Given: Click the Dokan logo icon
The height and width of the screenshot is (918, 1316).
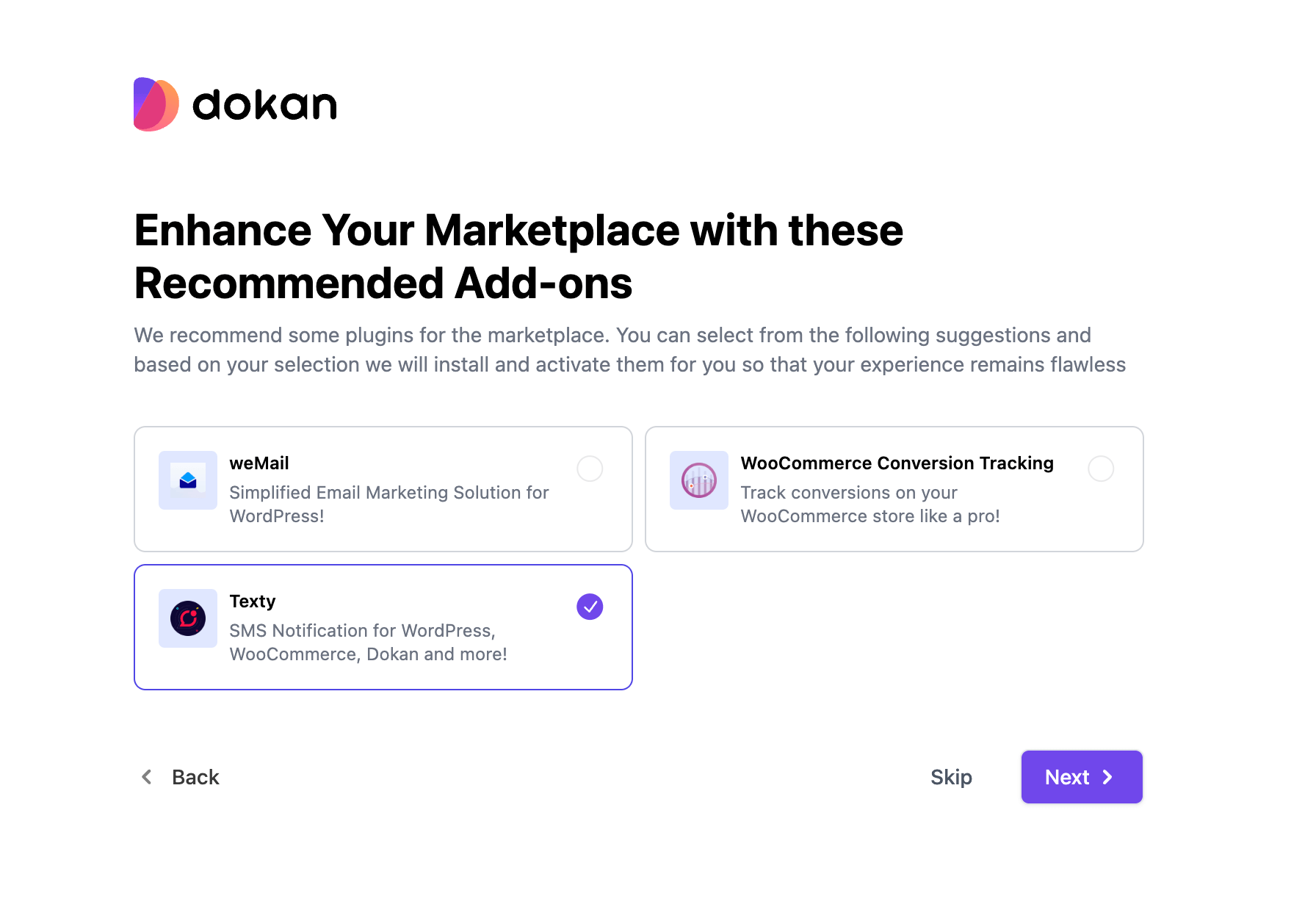Looking at the screenshot, I should tap(156, 104).
